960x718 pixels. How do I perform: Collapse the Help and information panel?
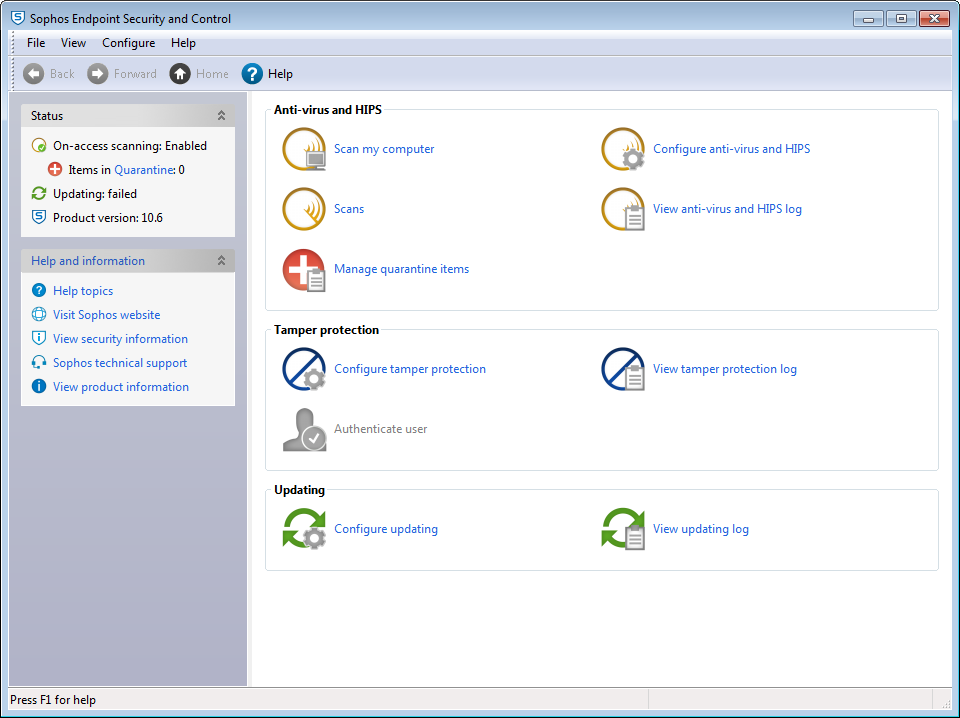(x=221, y=261)
